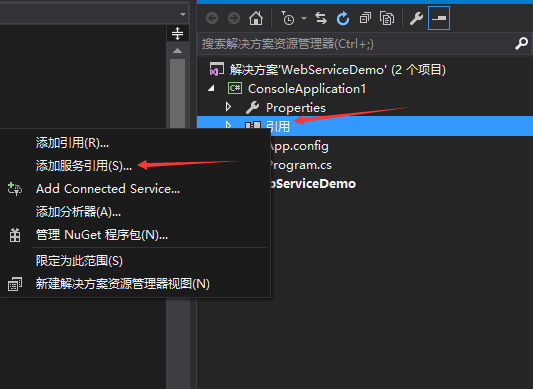Click the Back navigation arrow in Solution Explorer
Screen dimensions: 533x389
point(212,18)
